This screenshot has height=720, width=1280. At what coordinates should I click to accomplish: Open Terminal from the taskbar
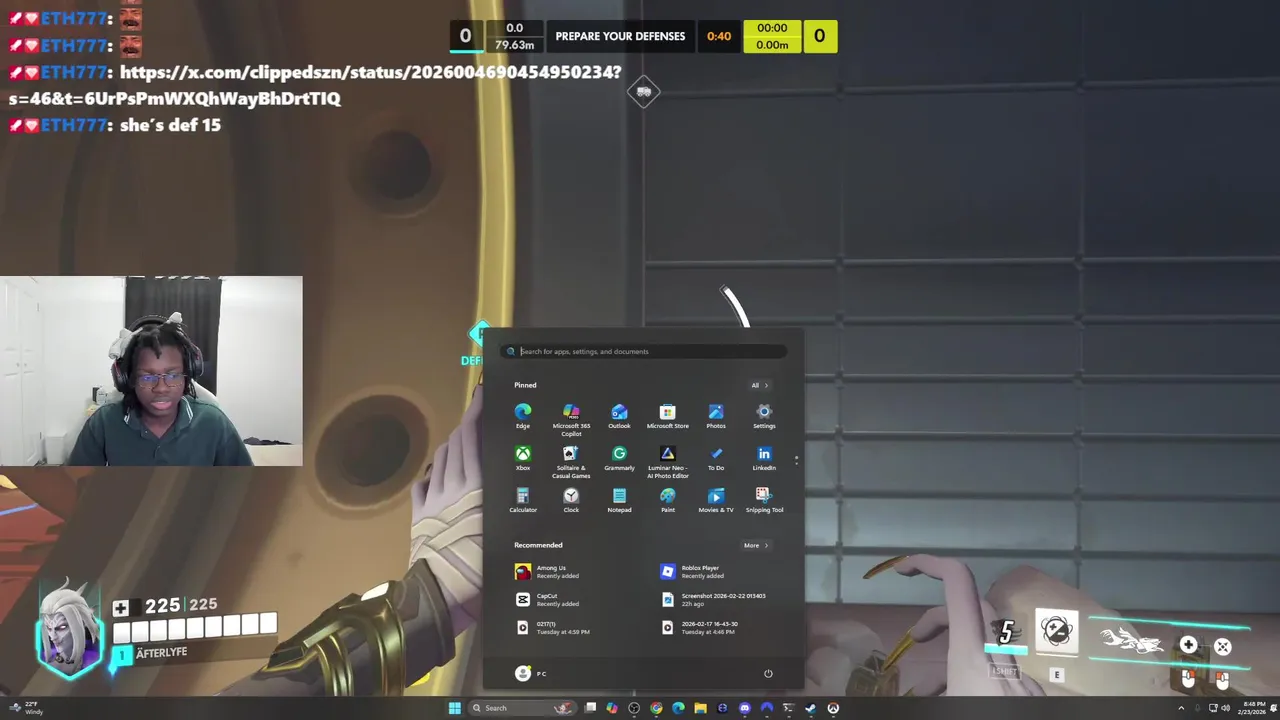788,708
